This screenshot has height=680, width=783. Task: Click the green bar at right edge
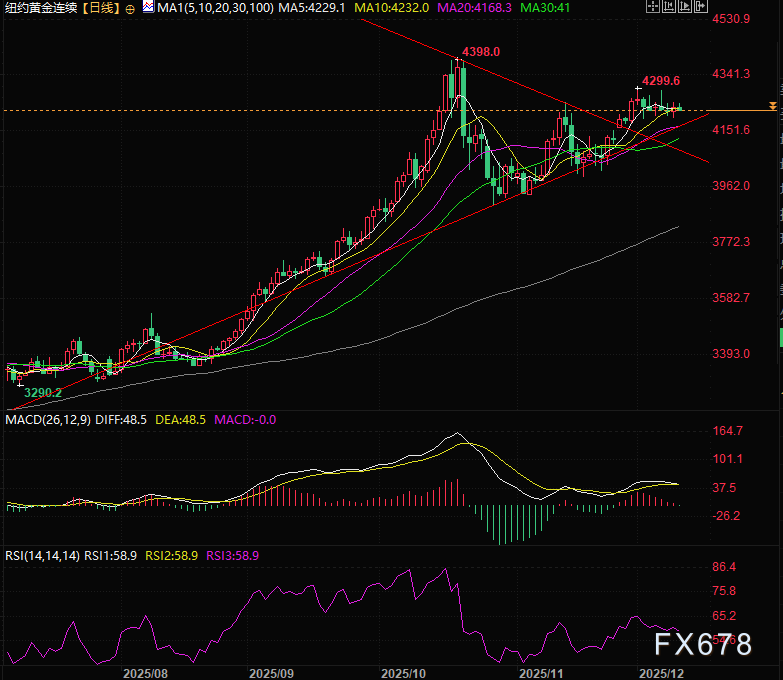point(780,338)
